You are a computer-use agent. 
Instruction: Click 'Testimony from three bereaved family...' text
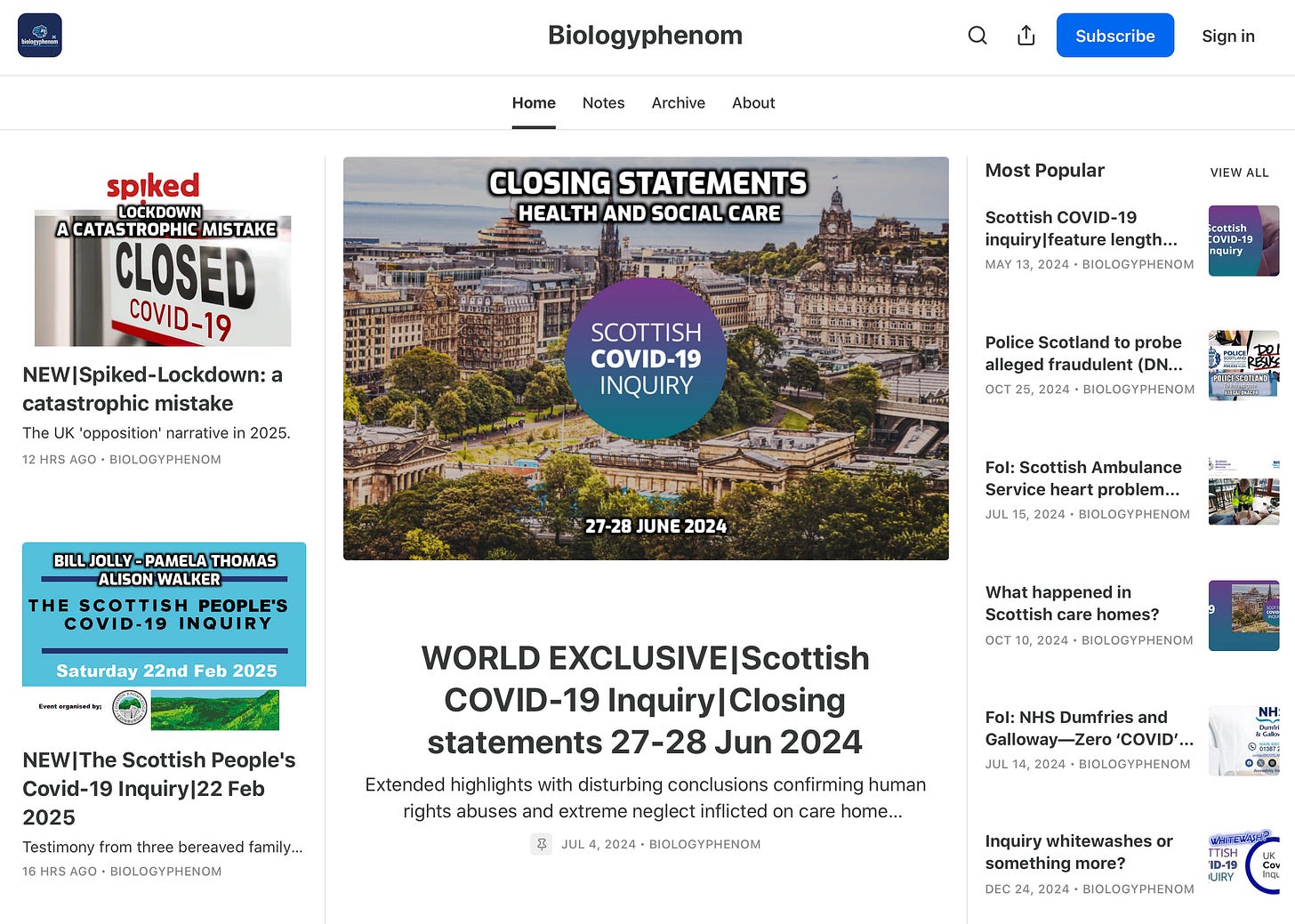click(163, 847)
